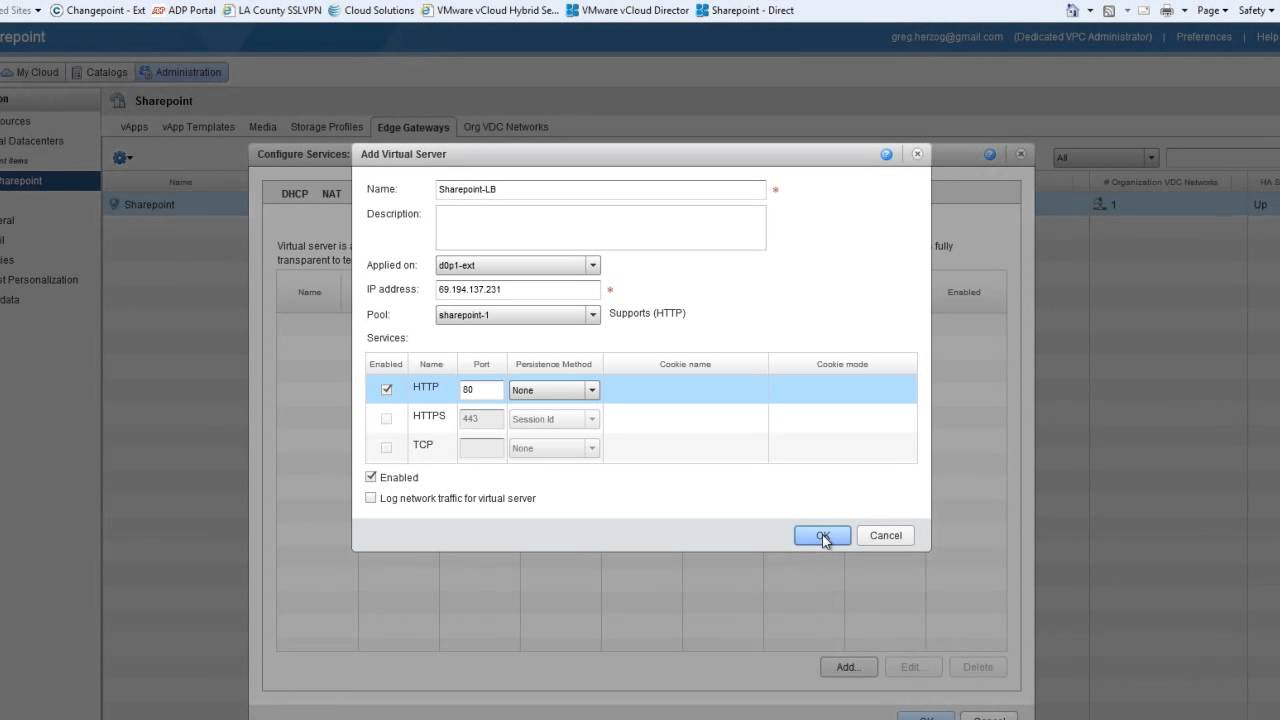Open the Print dropdown arrow
This screenshot has height=720, width=1280.
click(x=1184, y=11)
